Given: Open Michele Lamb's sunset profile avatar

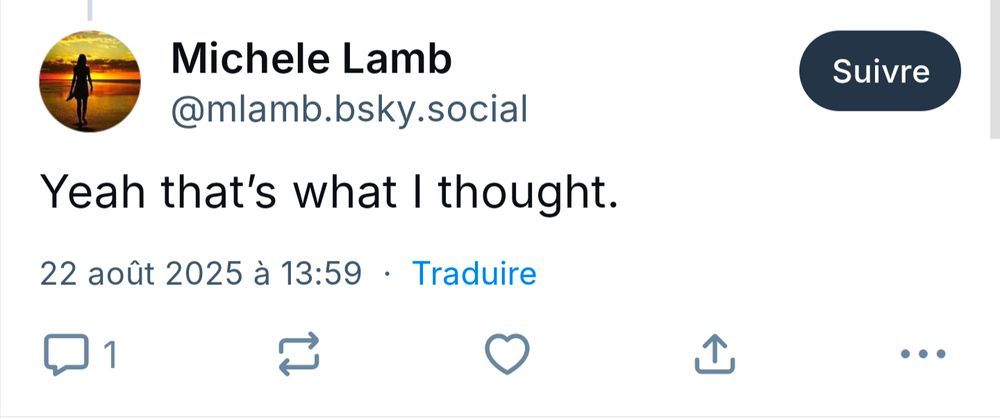Looking at the screenshot, I should pyautogui.click(x=89, y=81).
